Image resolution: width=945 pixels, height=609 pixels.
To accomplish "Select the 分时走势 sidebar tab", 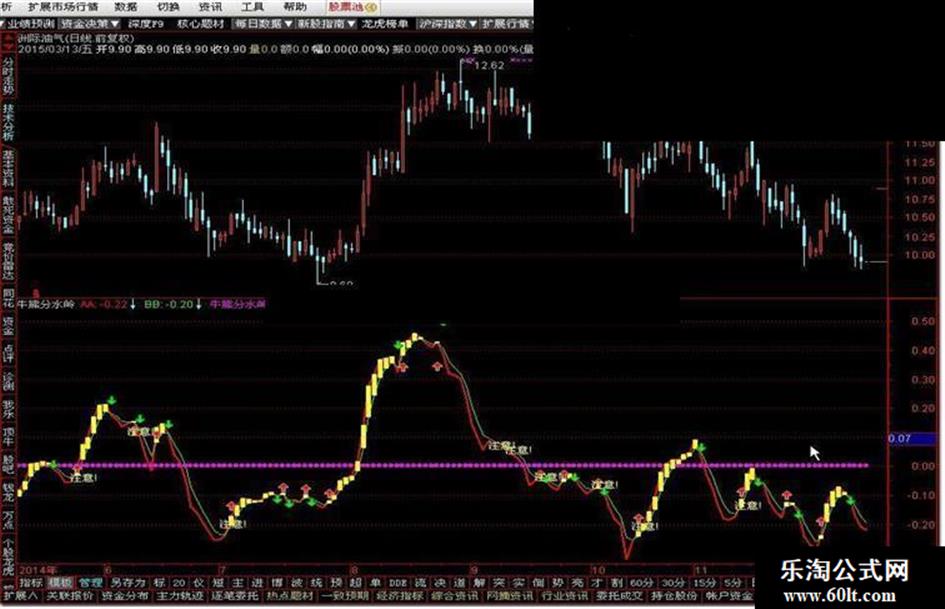I will coord(8,77).
